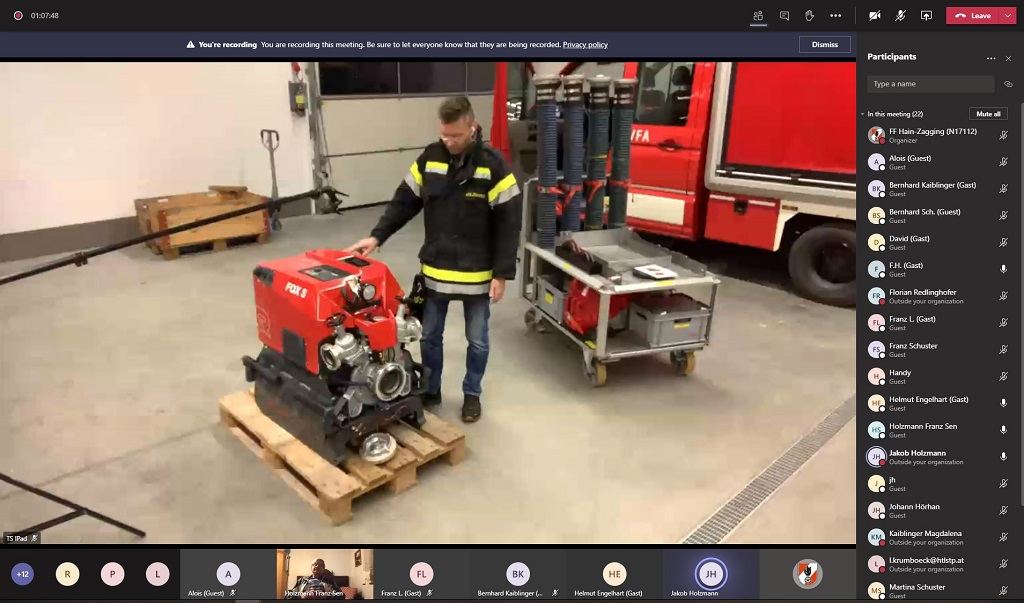Click the raise hand icon

tap(810, 16)
